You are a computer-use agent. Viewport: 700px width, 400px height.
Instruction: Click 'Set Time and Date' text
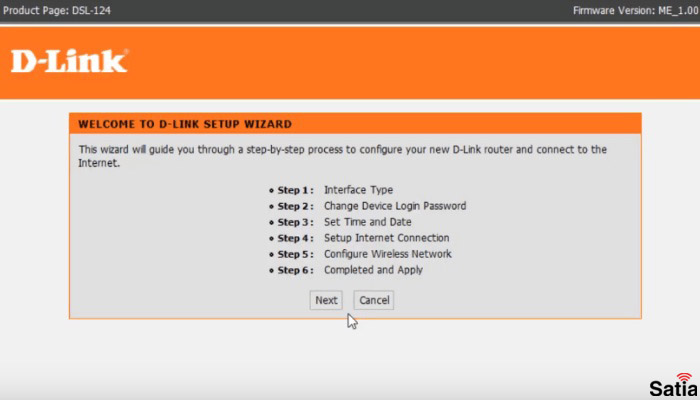368,222
